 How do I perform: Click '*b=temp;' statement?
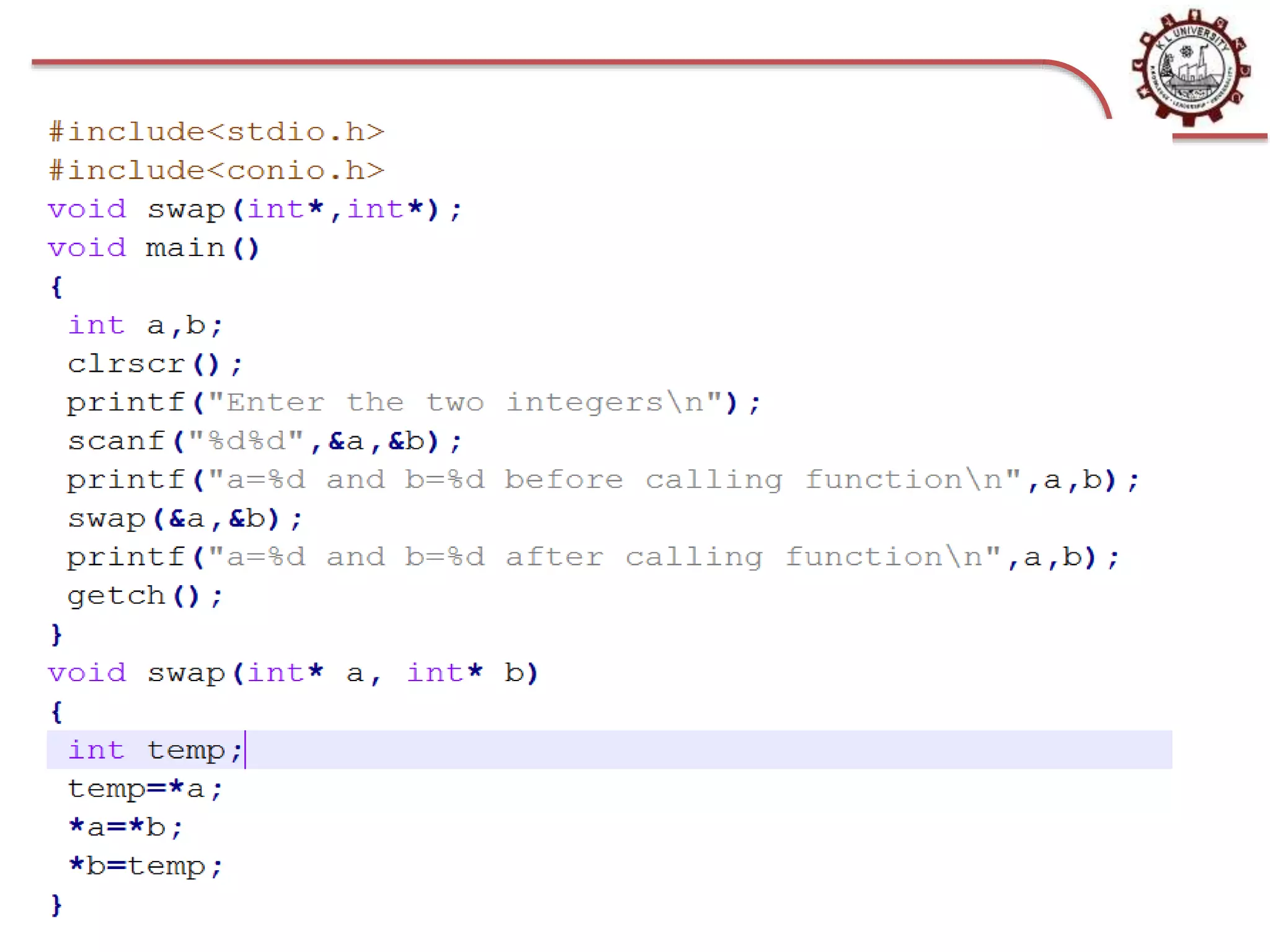tap(144, 866)
